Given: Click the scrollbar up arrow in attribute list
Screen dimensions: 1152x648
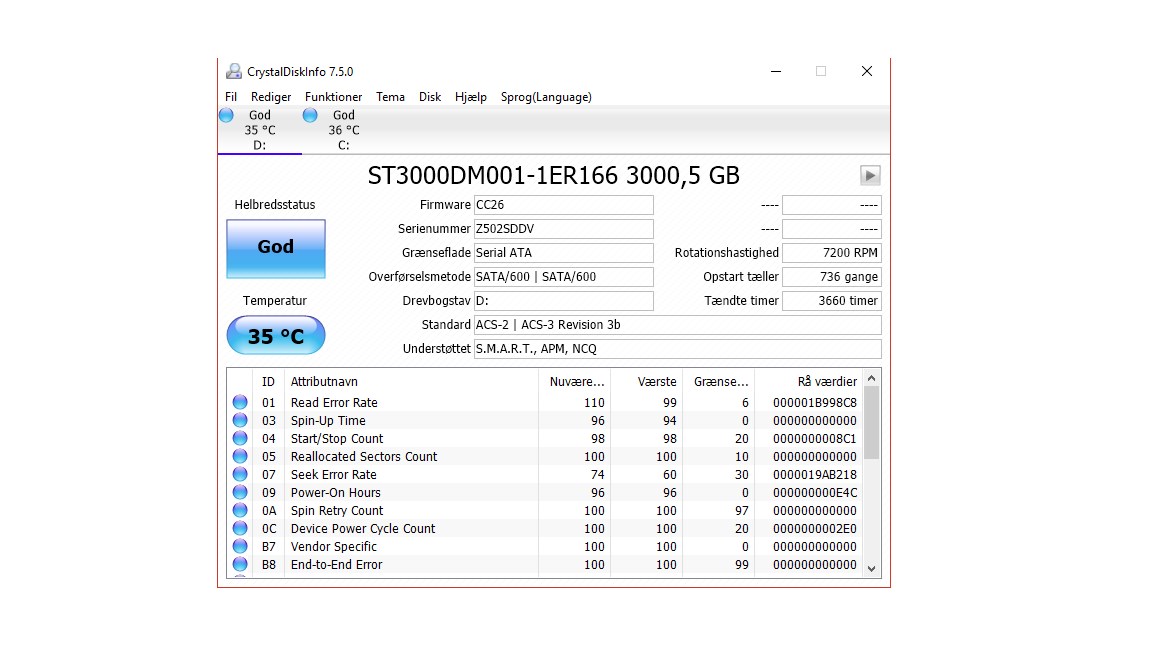Looking at the screenshot, I should (x=871, y=378).
